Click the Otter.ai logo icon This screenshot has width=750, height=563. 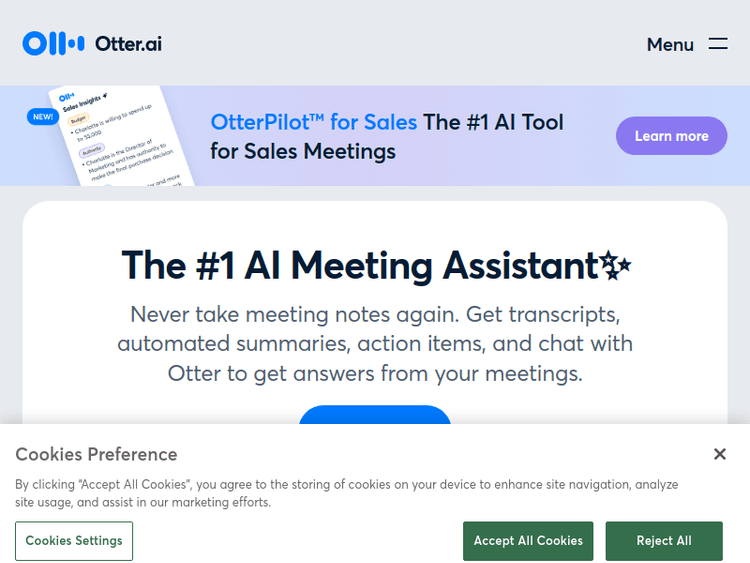tap(53, 43)
